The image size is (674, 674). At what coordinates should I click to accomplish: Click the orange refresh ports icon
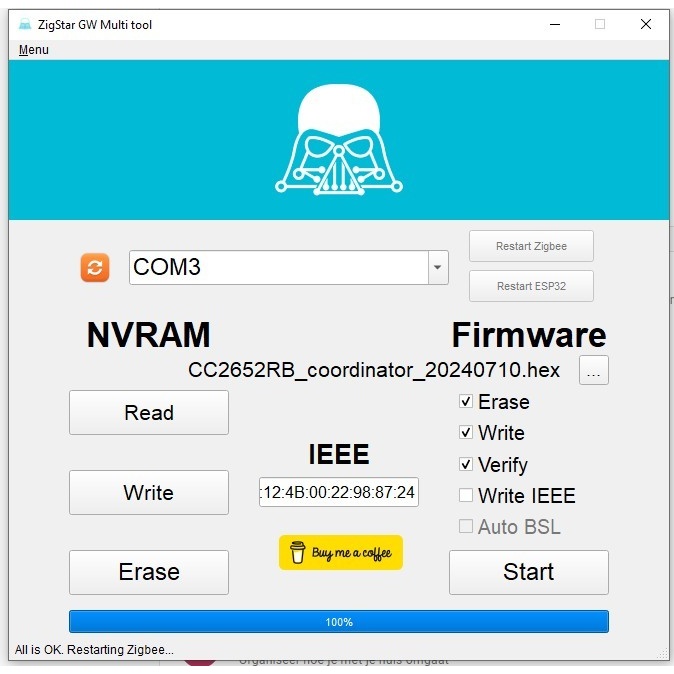95,267
